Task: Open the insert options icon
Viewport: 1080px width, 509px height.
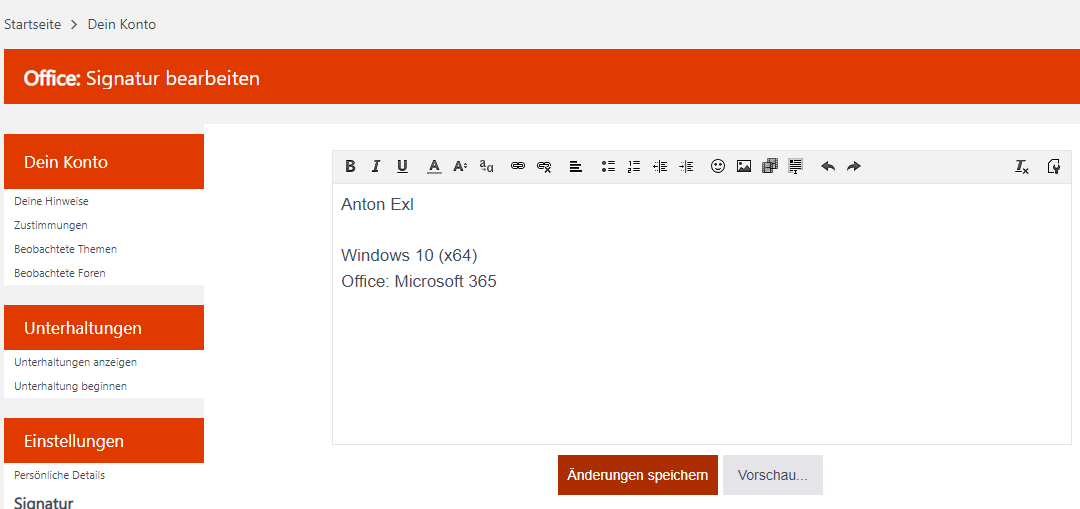Action: [796, 166]
